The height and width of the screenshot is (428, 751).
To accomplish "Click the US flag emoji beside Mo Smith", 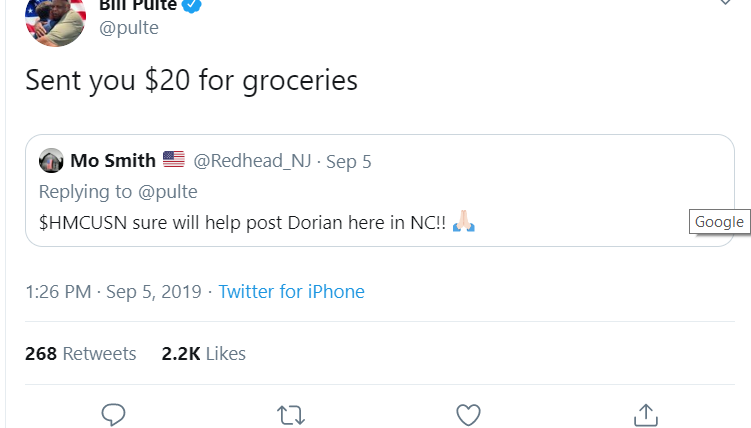I will (174, 160).
